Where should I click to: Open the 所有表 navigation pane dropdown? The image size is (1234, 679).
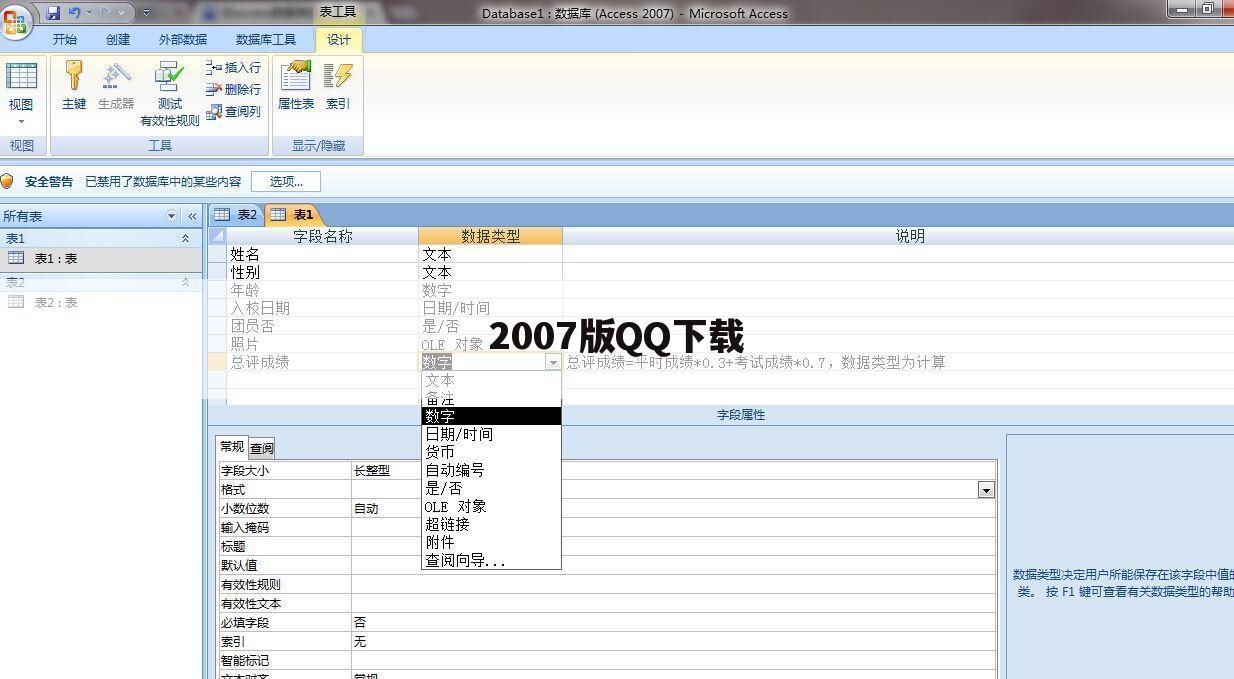click(x=171, y=216)
